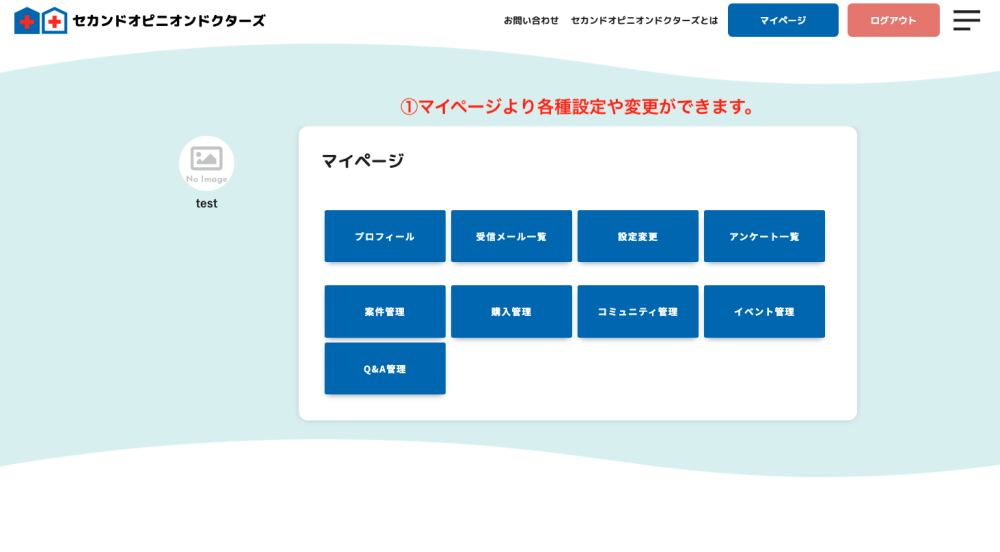This screenshot has height=552, width=1000.
Task: Open the お問い合わせ contact link
Action: [531, 20]
